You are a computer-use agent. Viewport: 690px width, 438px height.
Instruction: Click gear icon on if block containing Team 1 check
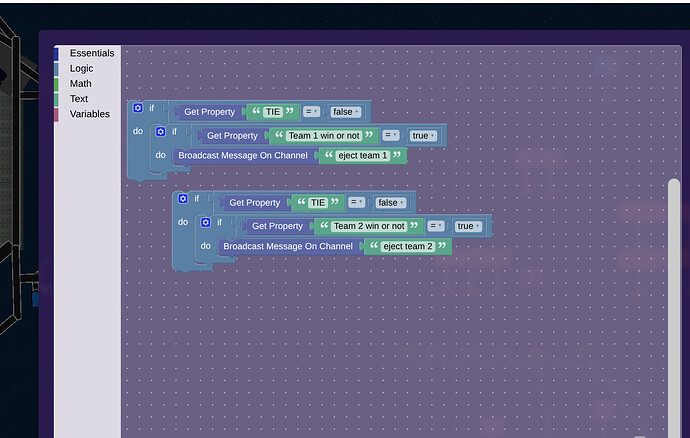(x=161, y=132)
